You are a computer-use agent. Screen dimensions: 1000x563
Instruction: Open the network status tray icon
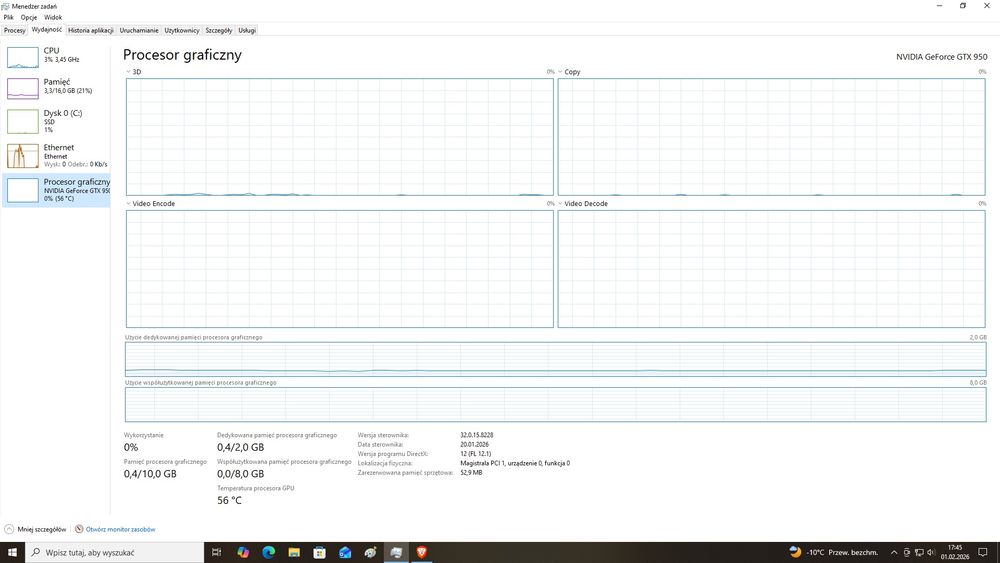tap(919, 552)
